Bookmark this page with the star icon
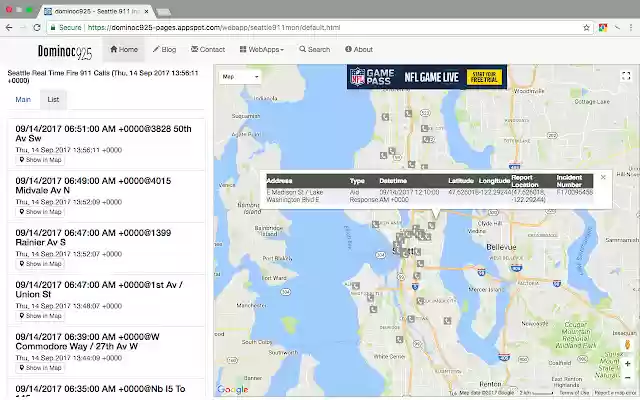Screen dimensions: 640x400 (587, 28)
